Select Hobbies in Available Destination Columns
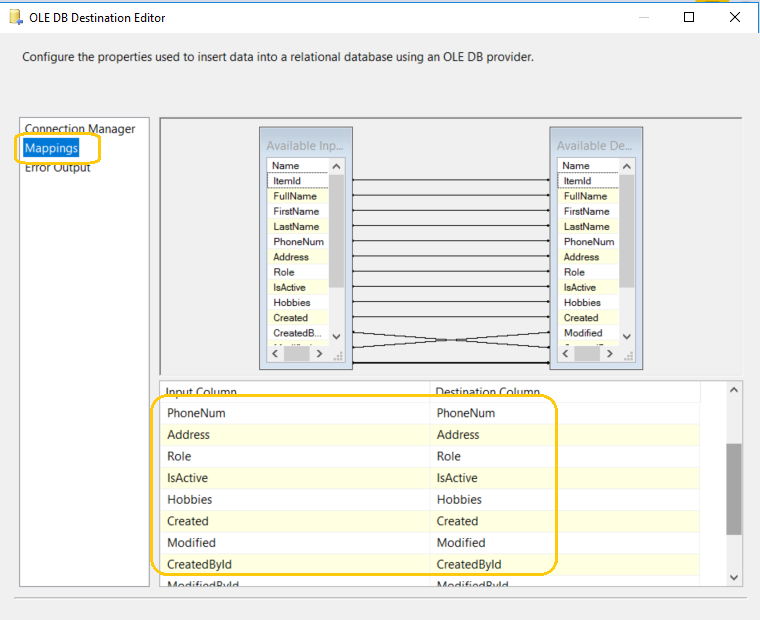This screenshot has width=760, height=620. coord(588,302)
